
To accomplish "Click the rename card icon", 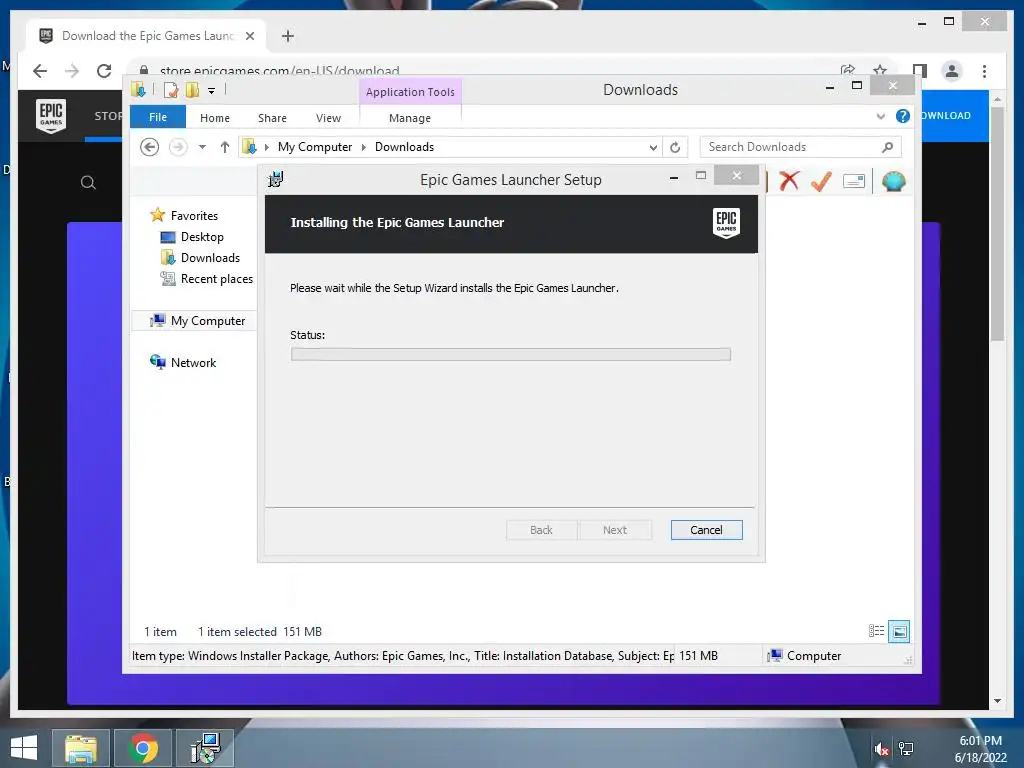I will click(854, 181).
